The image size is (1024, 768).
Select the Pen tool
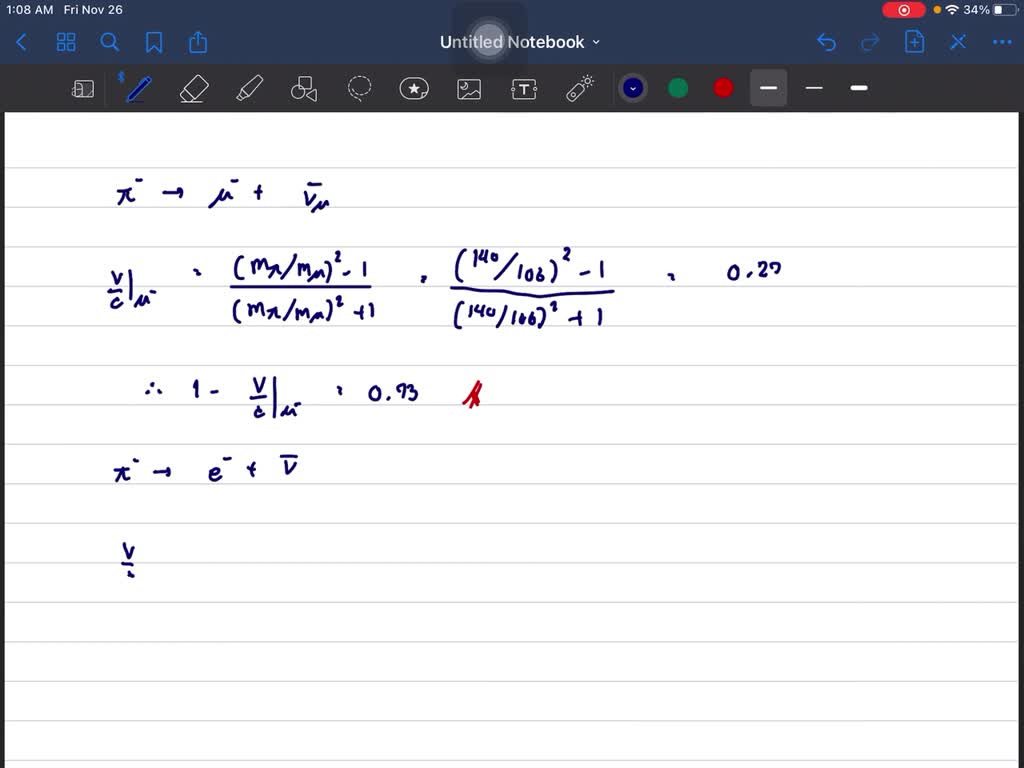(137, 88)
